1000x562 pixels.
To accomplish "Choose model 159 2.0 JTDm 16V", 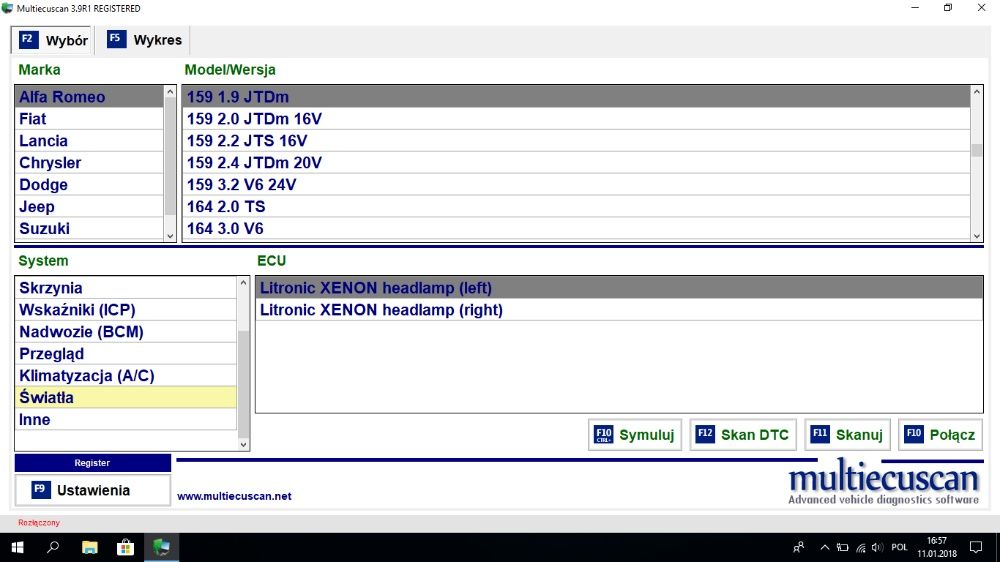I will point(577,119).
